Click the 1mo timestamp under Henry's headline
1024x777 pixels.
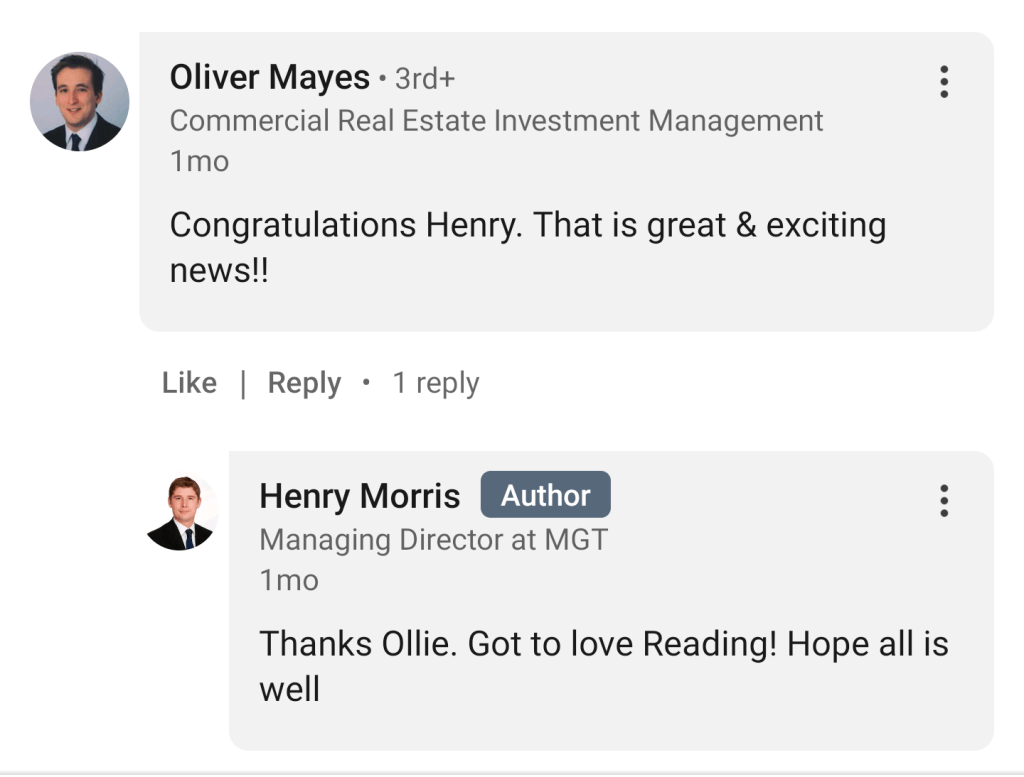(289, 580)
